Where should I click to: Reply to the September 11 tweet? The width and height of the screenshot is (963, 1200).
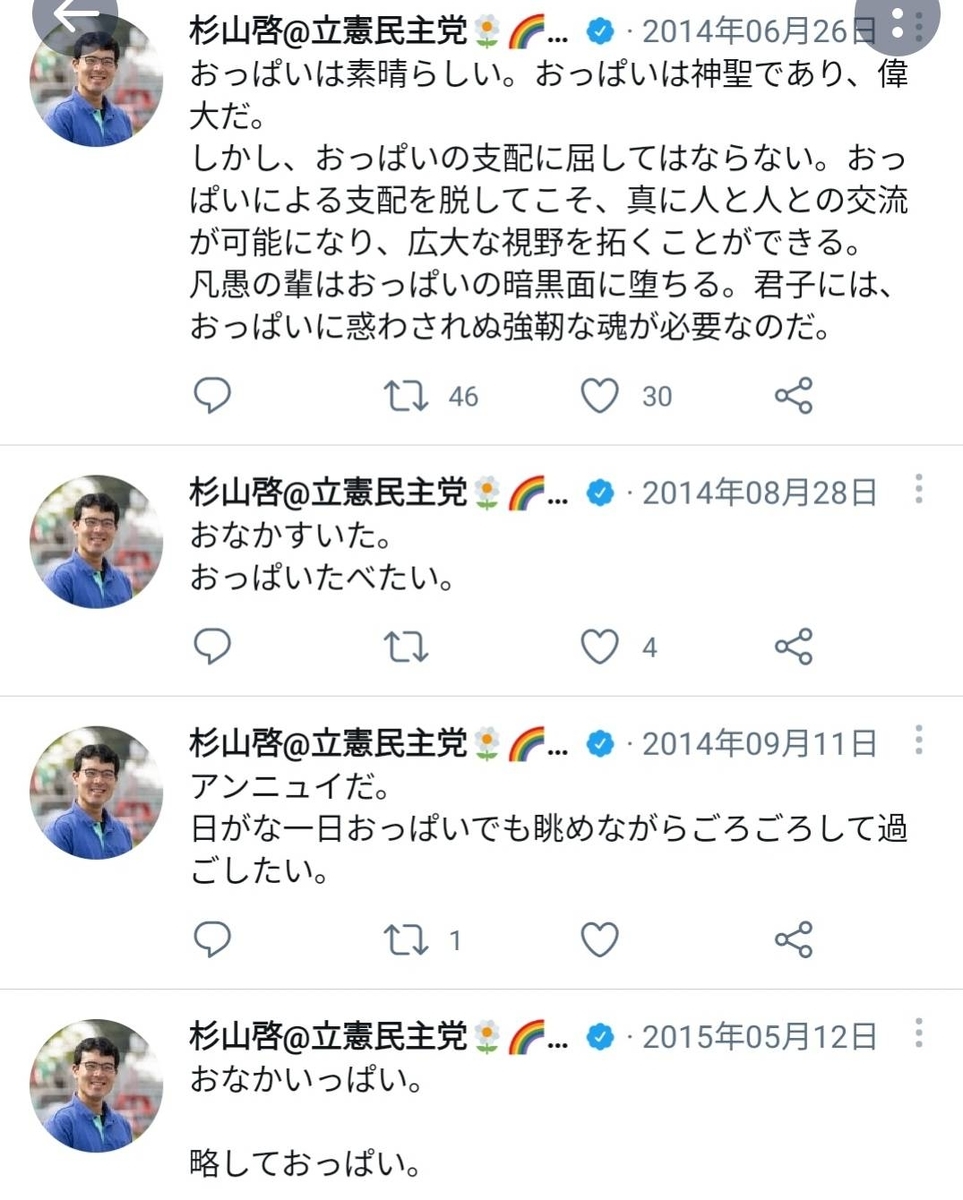pos(211,938)
